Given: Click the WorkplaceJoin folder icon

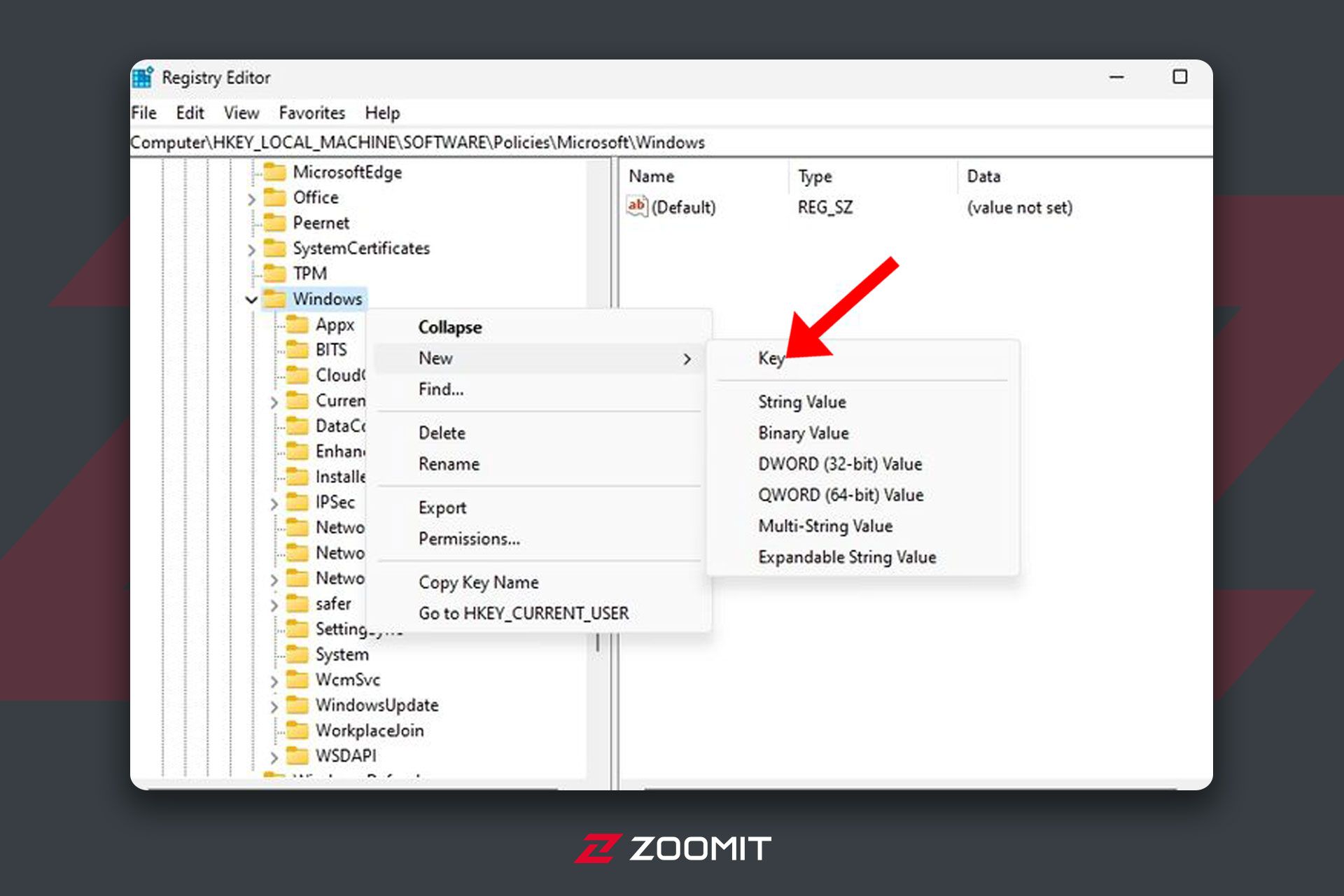Looking at the screenshot, I should click(x=297, y=731).
